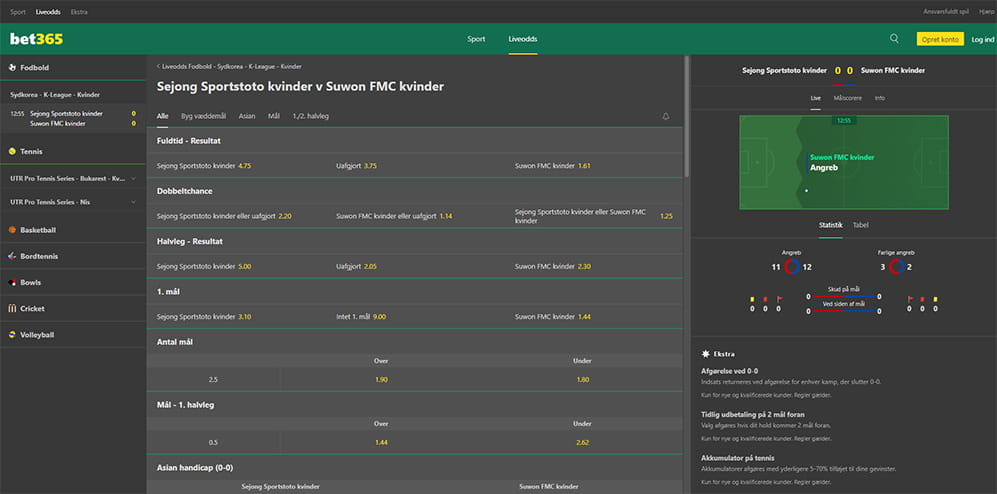
Task: Pick halvleg Uafgjort at 2.05
Action: (x=415, y=266)
